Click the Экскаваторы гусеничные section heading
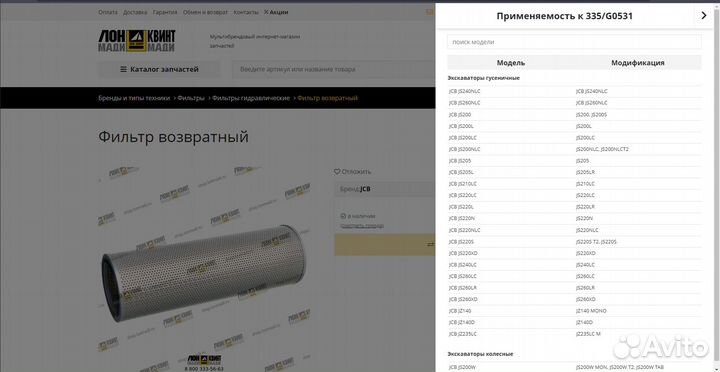720x372 pixels. click(x=484, y=78)
